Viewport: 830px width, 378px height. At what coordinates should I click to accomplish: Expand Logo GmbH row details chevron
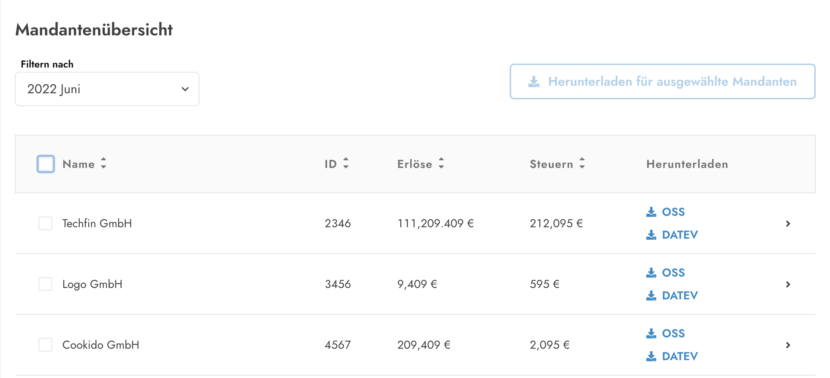[788, 284]
